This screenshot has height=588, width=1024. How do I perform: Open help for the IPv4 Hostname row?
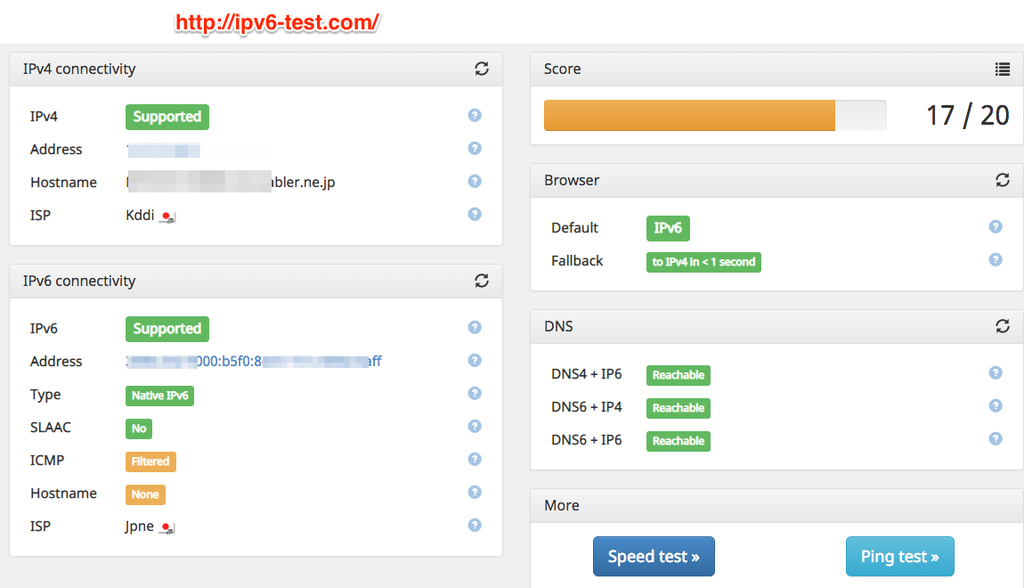(x=475, y=181)
